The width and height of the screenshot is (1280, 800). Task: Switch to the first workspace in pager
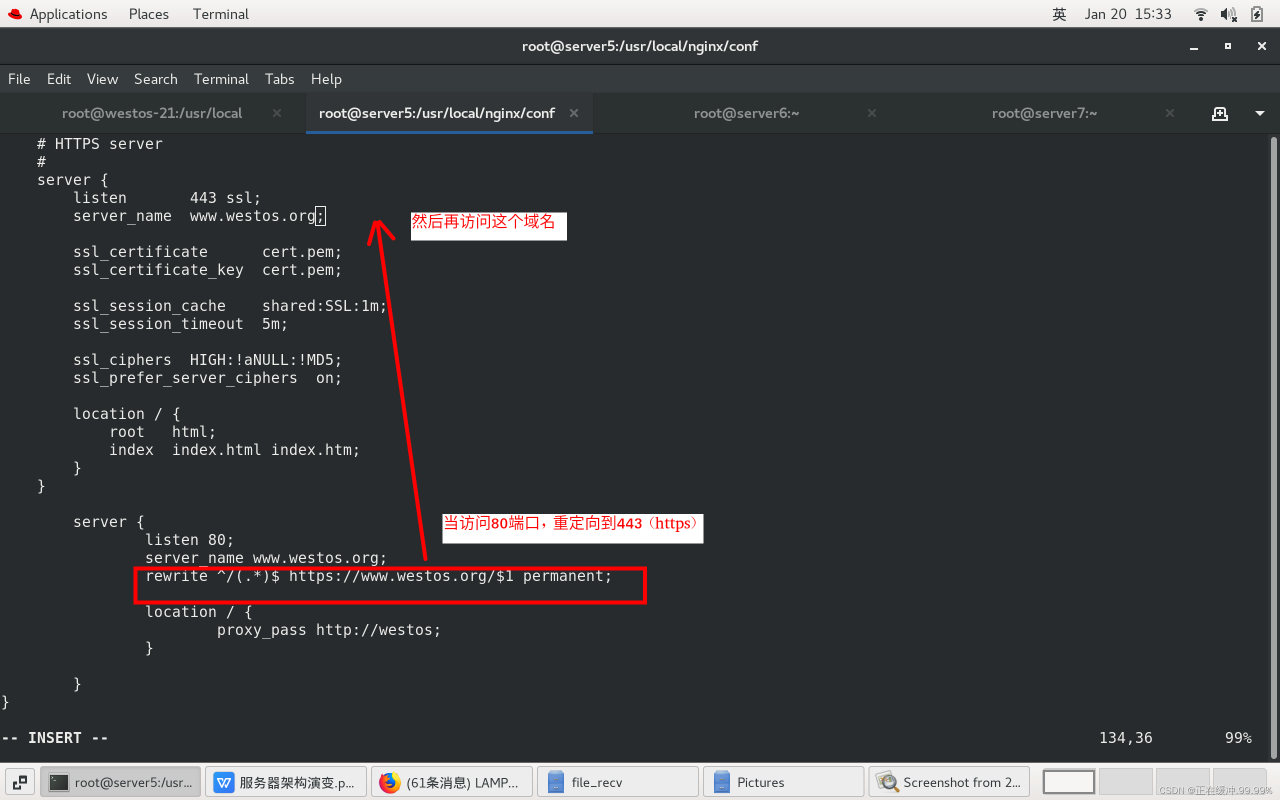click(x=1069, y=782)
